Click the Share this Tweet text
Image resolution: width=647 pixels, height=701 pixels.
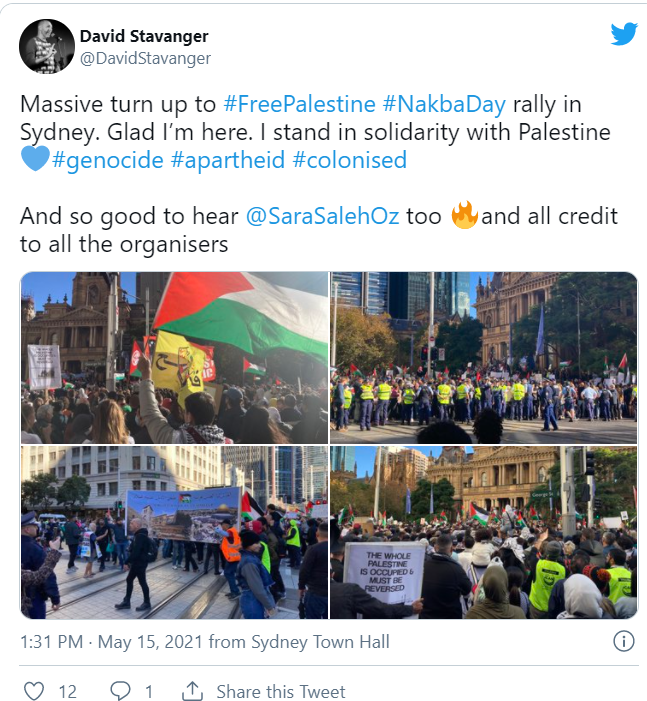click(x=281, y=692)
